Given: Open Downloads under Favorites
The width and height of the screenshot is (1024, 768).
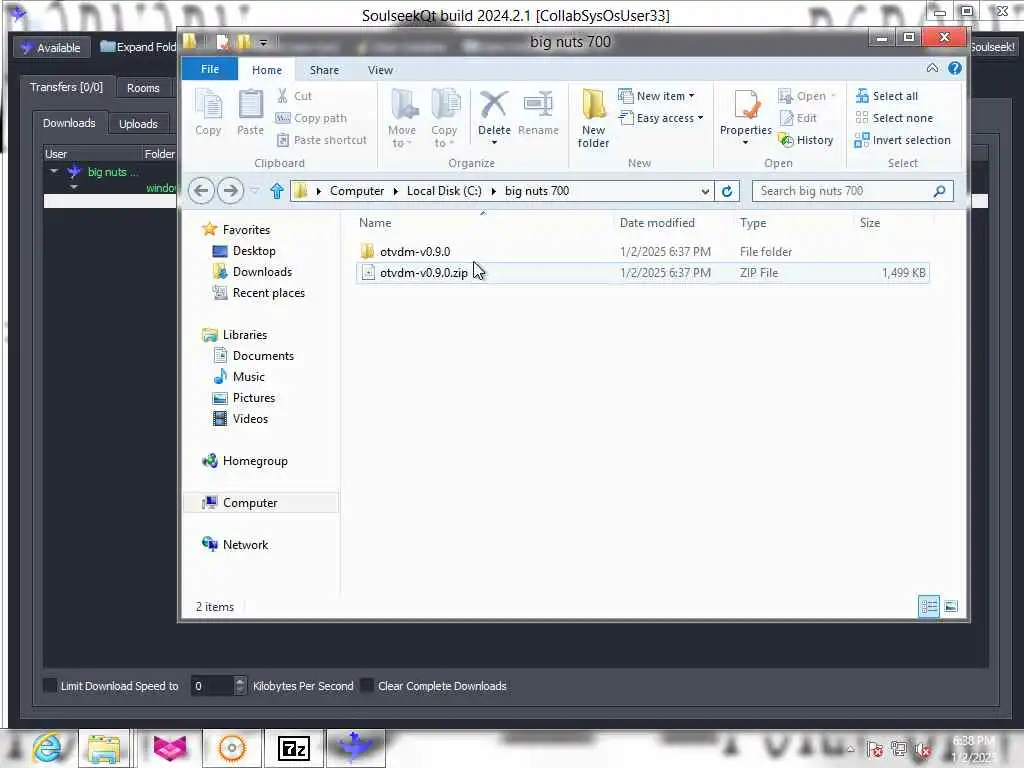Looking at the screenshot, I should (253, 272).
